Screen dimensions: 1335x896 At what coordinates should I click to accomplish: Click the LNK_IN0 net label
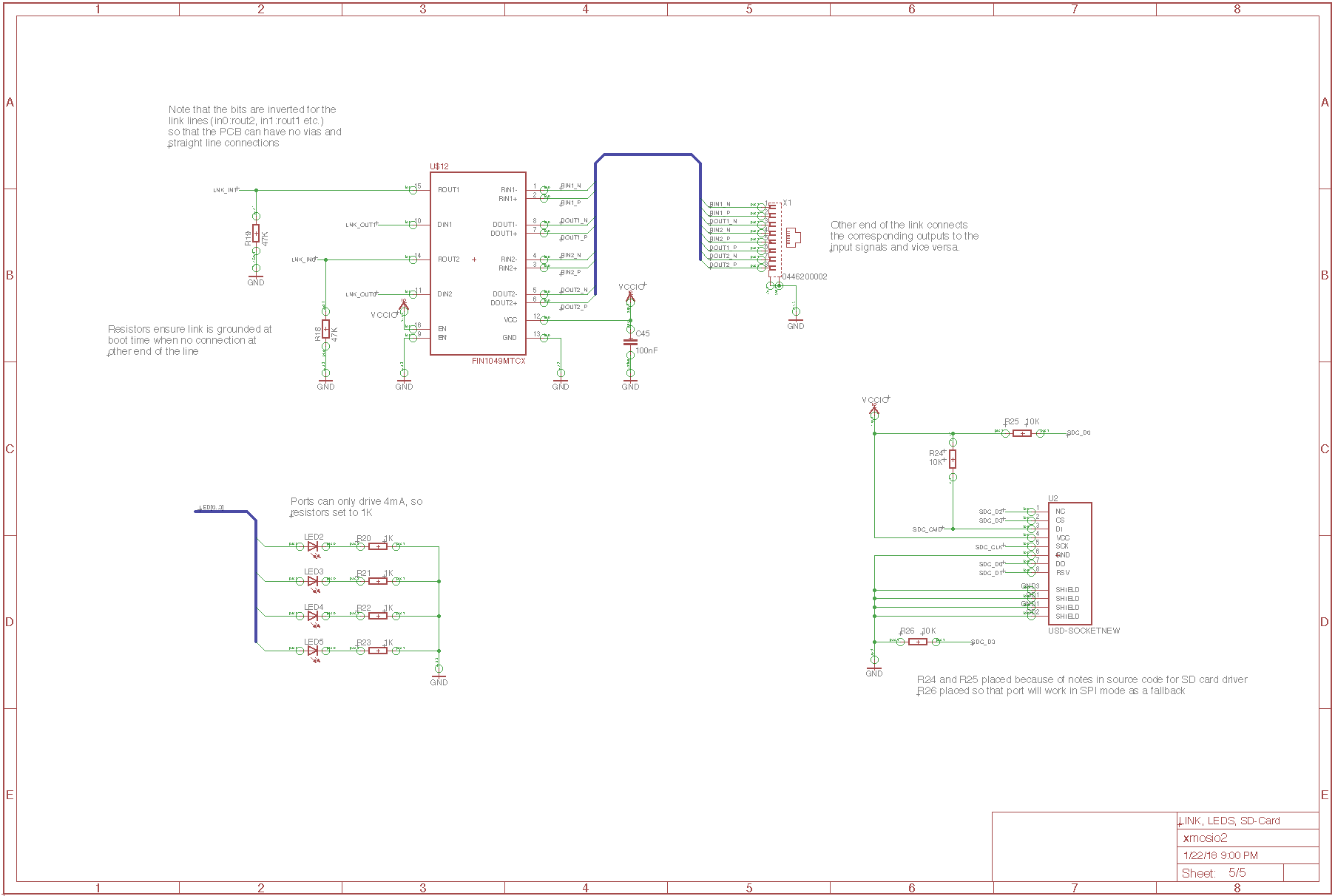tap(303, 259)
